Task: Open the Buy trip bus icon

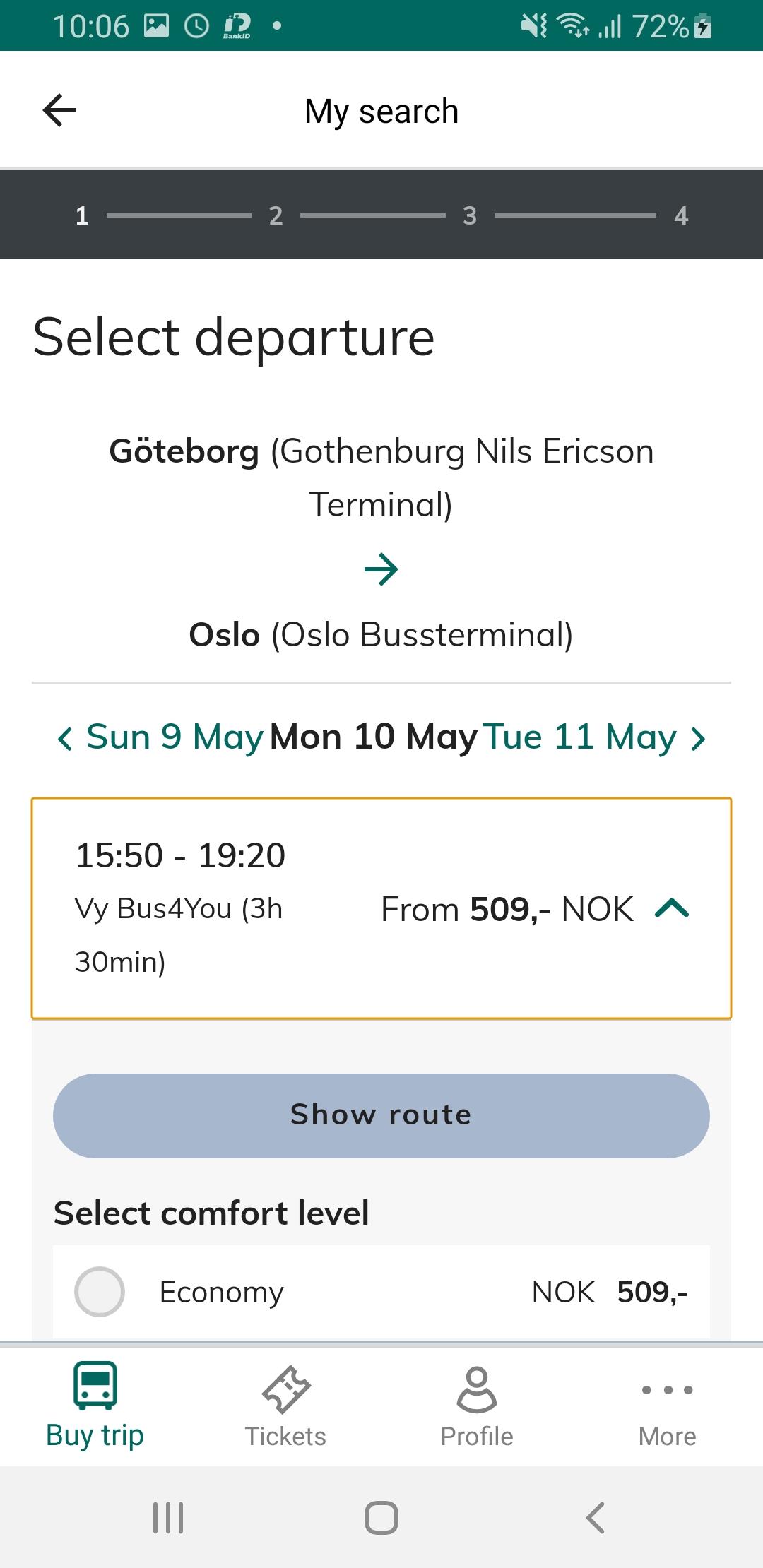Action: 95,1386
